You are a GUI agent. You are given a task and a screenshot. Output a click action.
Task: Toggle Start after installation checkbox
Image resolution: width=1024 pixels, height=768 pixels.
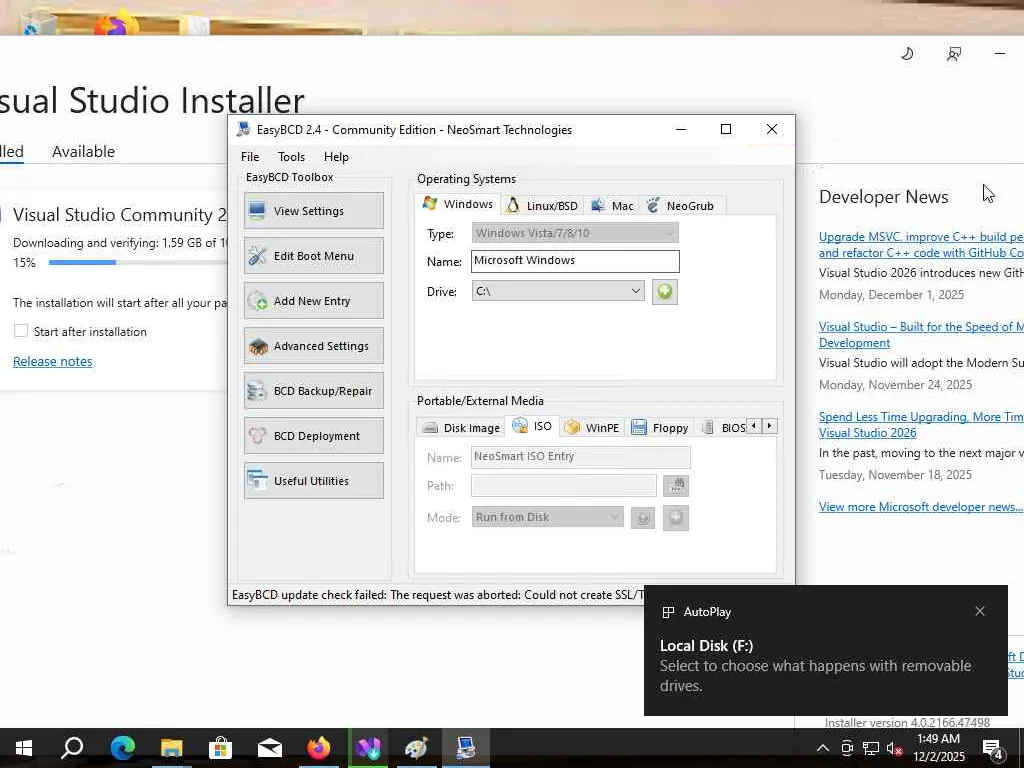pos(21,331)
